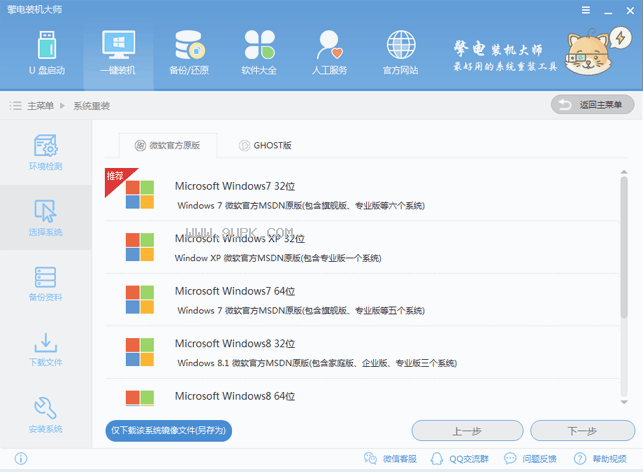Select 备份资料 sidebar step
This screenshot has width=643, height=472.
pyautogui.click(x=46, y=284)
